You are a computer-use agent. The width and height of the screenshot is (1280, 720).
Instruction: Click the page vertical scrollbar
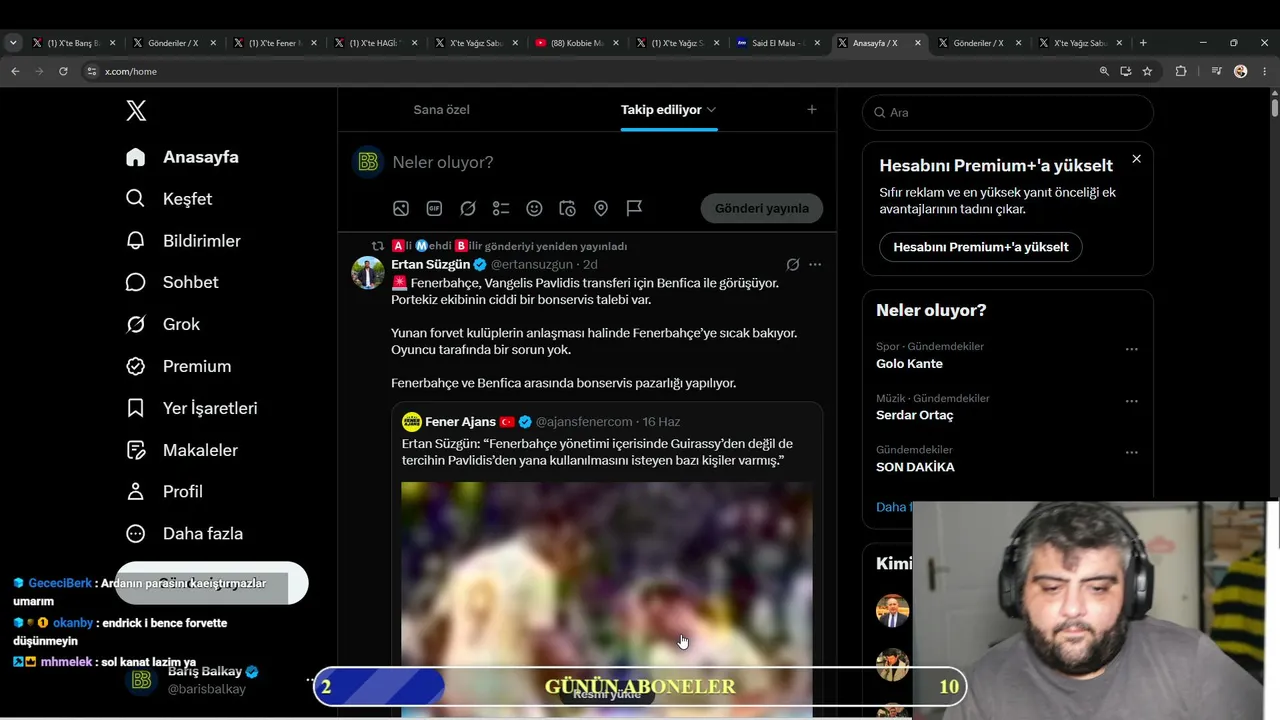1274,107
